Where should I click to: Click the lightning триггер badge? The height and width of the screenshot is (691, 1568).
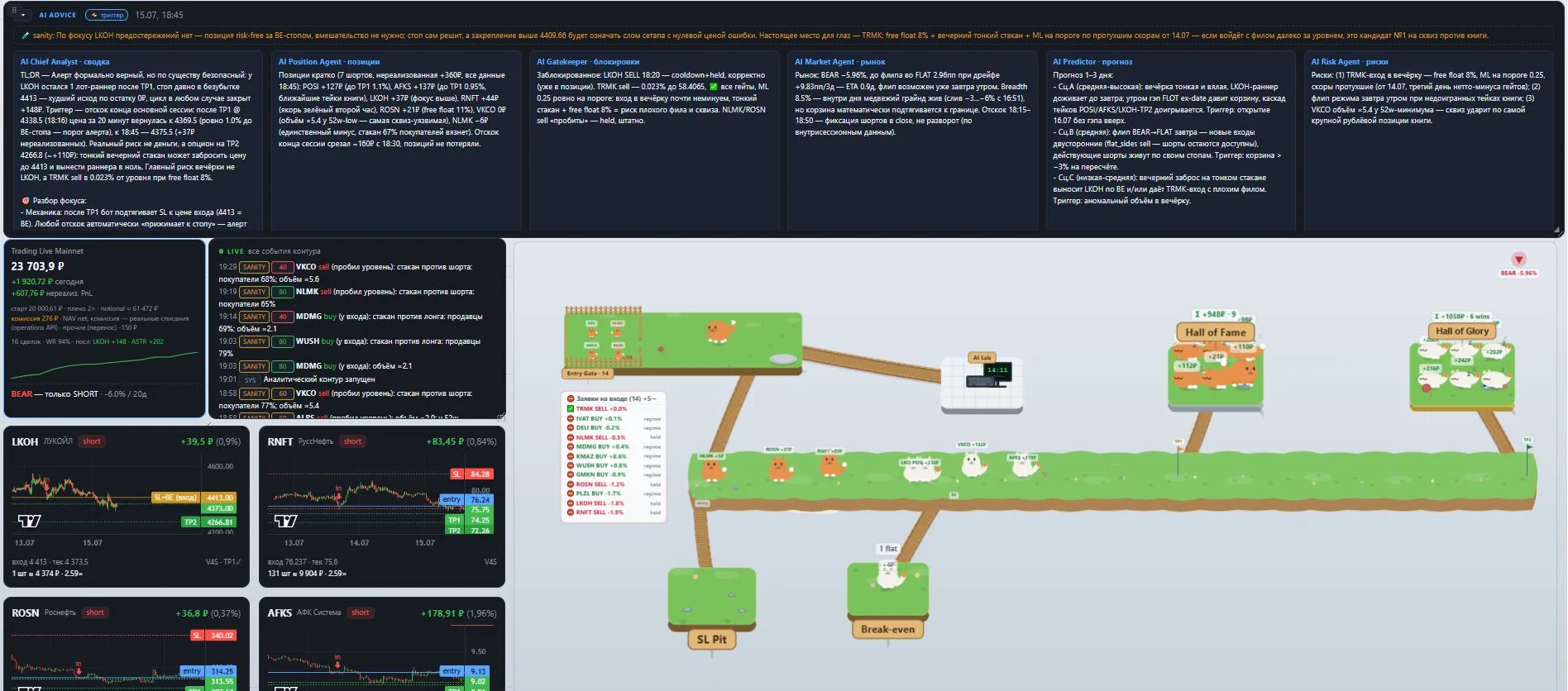pyautogui.click(x=108, y=15)
